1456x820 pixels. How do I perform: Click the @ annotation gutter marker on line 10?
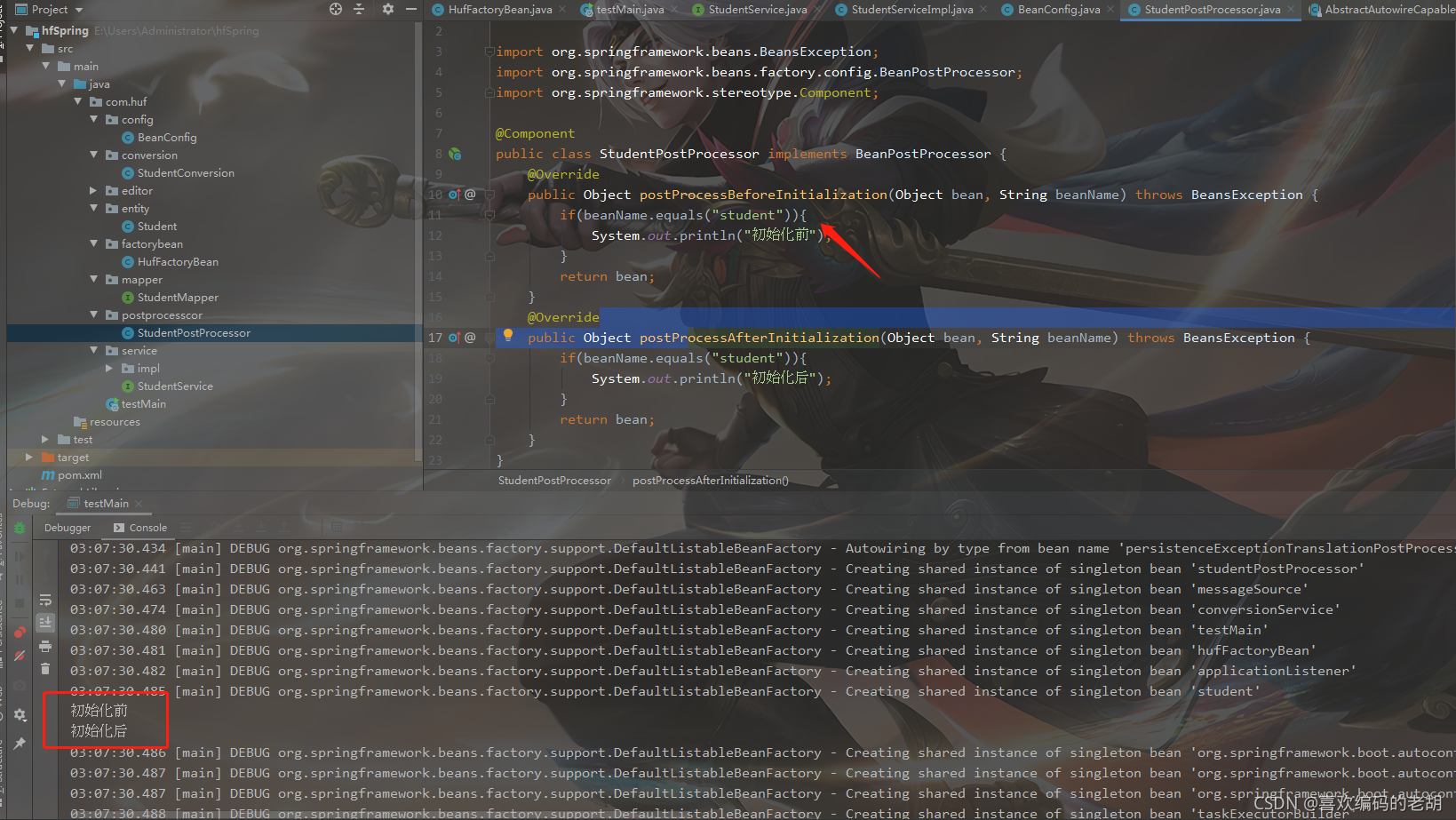(x=470, y=195)
